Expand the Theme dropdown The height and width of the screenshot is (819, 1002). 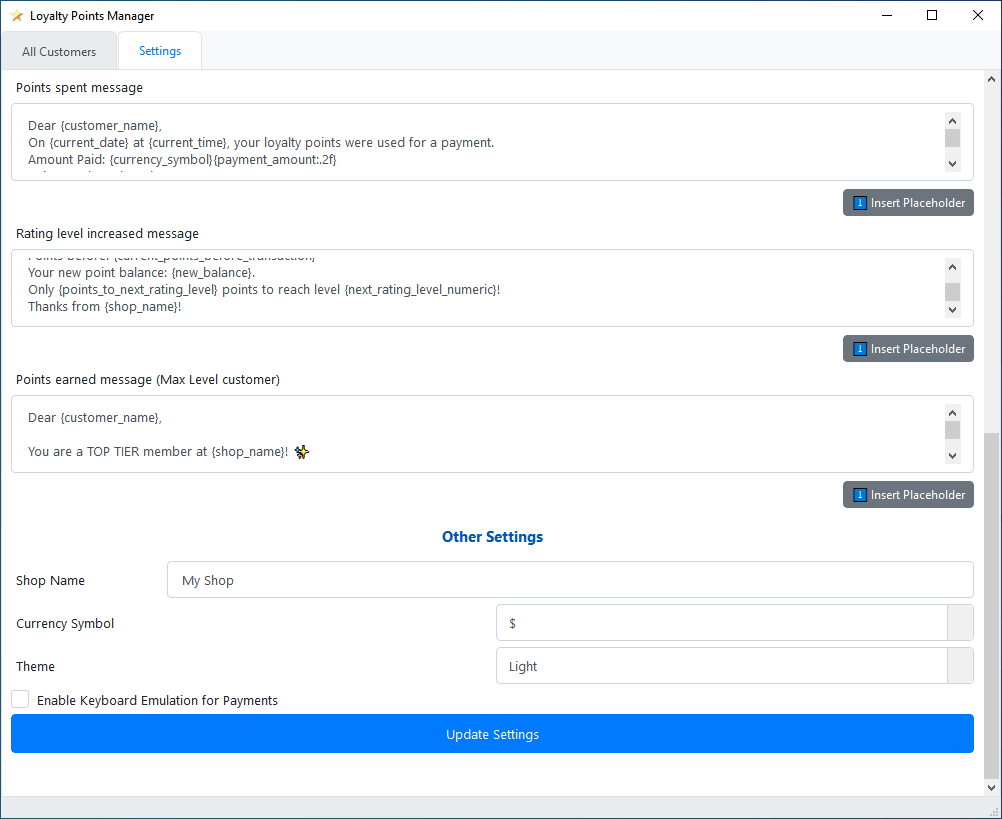tap(959, 666)
